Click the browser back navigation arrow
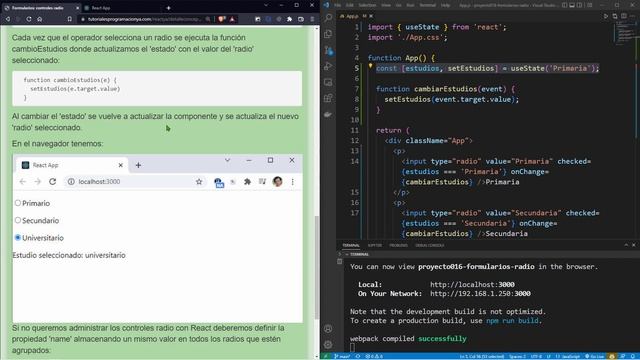This screenshot has width=640, height=360. pyautogui.click(x=8, y=19)
